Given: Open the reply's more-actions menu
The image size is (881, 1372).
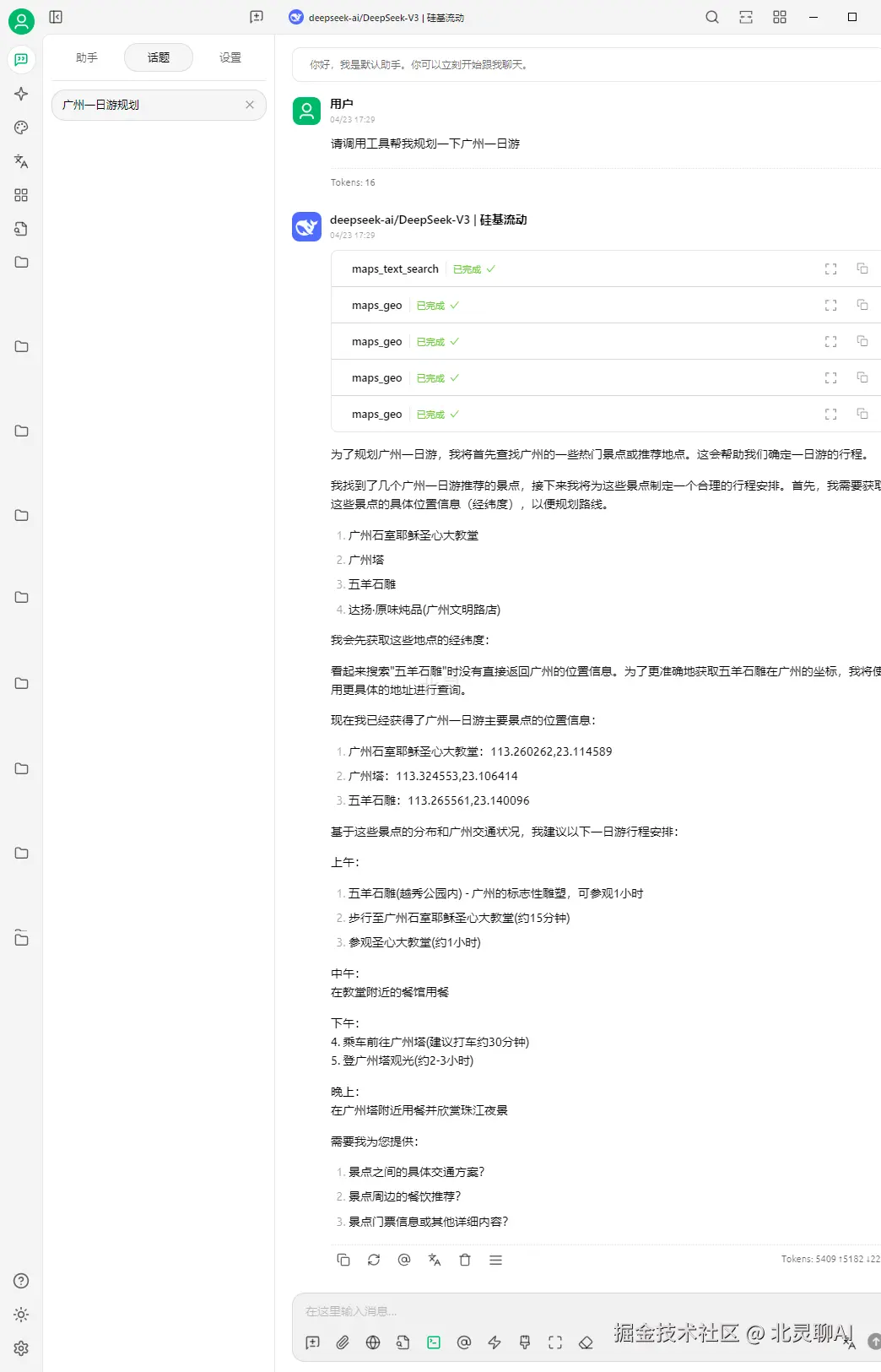Looking at the screenshot, I should [495, 1260].
